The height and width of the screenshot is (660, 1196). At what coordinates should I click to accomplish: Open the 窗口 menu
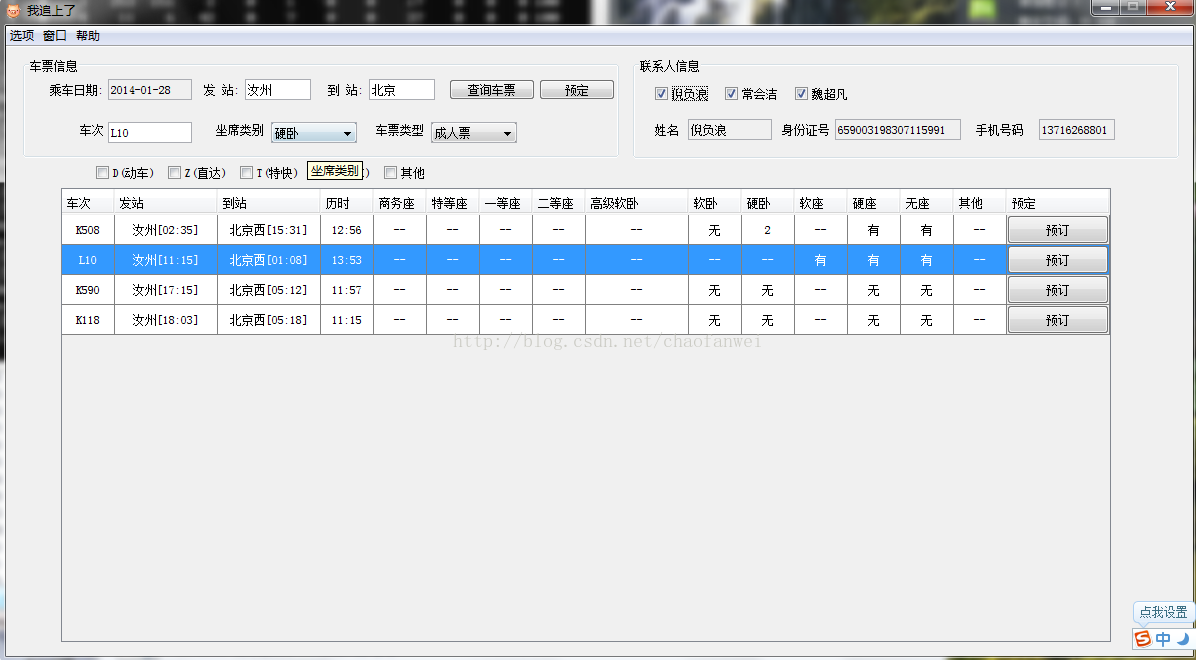[55, 36]
